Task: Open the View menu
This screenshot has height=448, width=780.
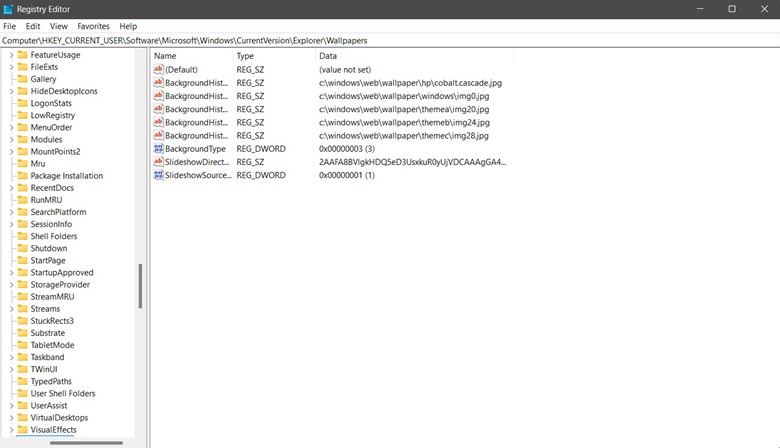Action: coord(58,26)
